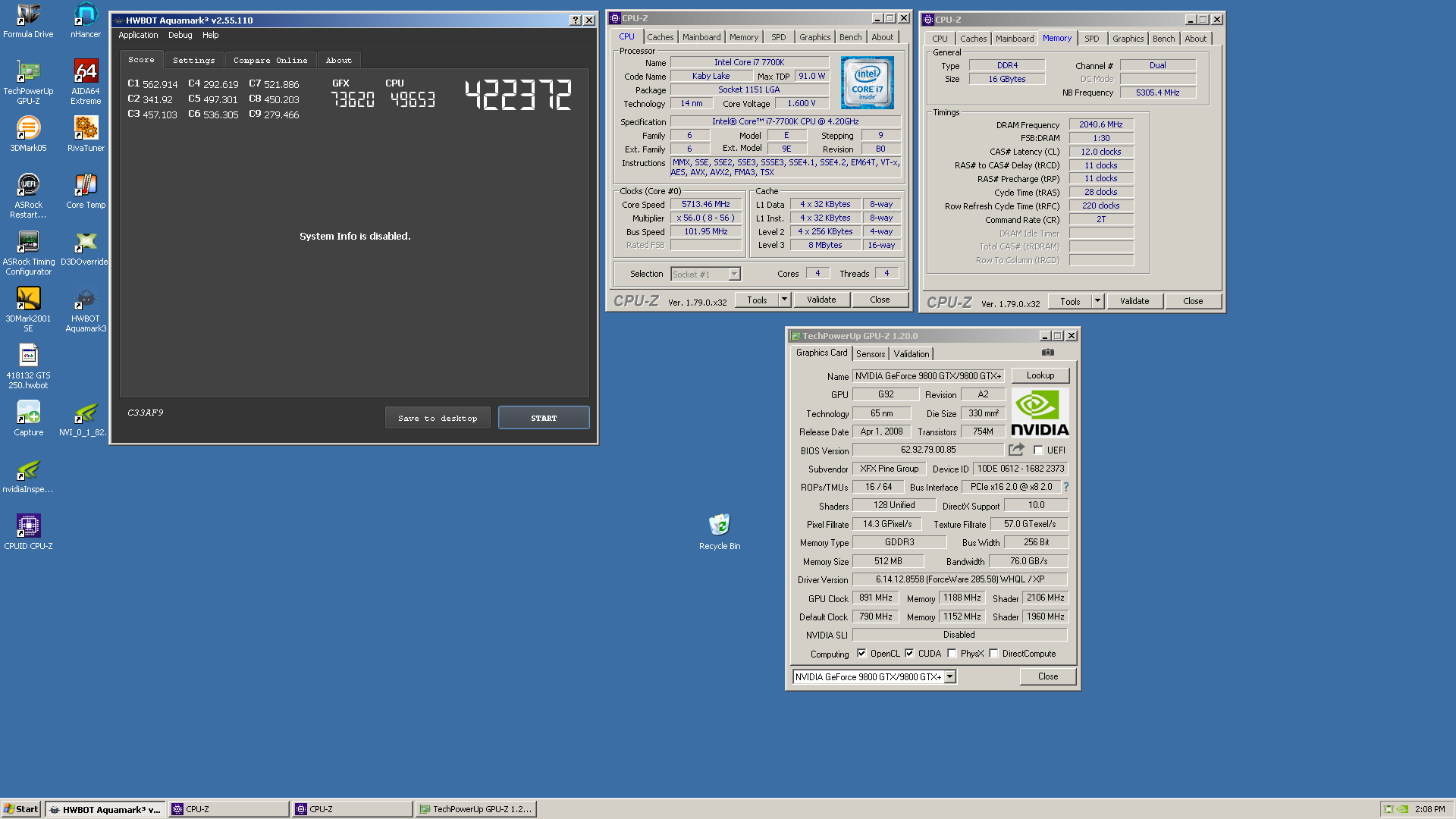Click the BIOS Version field in GPU-Z
1456x819 pixels.
(928, 450)
